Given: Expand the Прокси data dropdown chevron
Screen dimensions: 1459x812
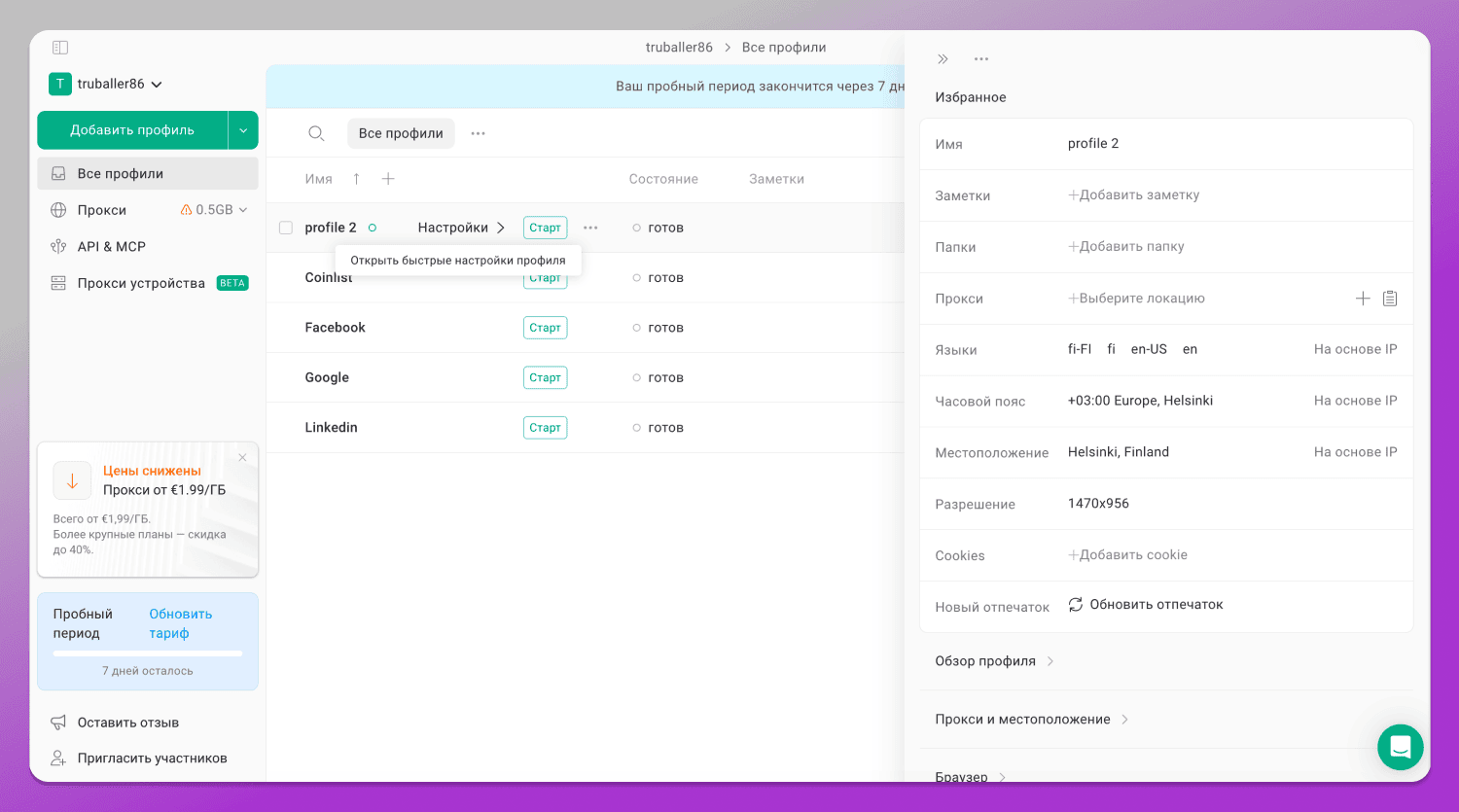Looking at the screenshot, I should pyautogui.click(x=243, y=210).
